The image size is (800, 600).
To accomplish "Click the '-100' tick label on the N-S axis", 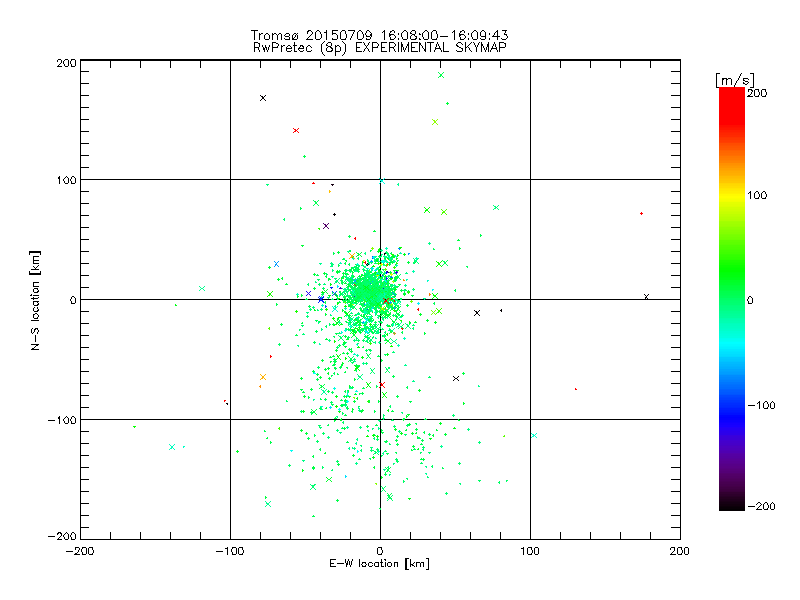I will click(x=62, y=420).
